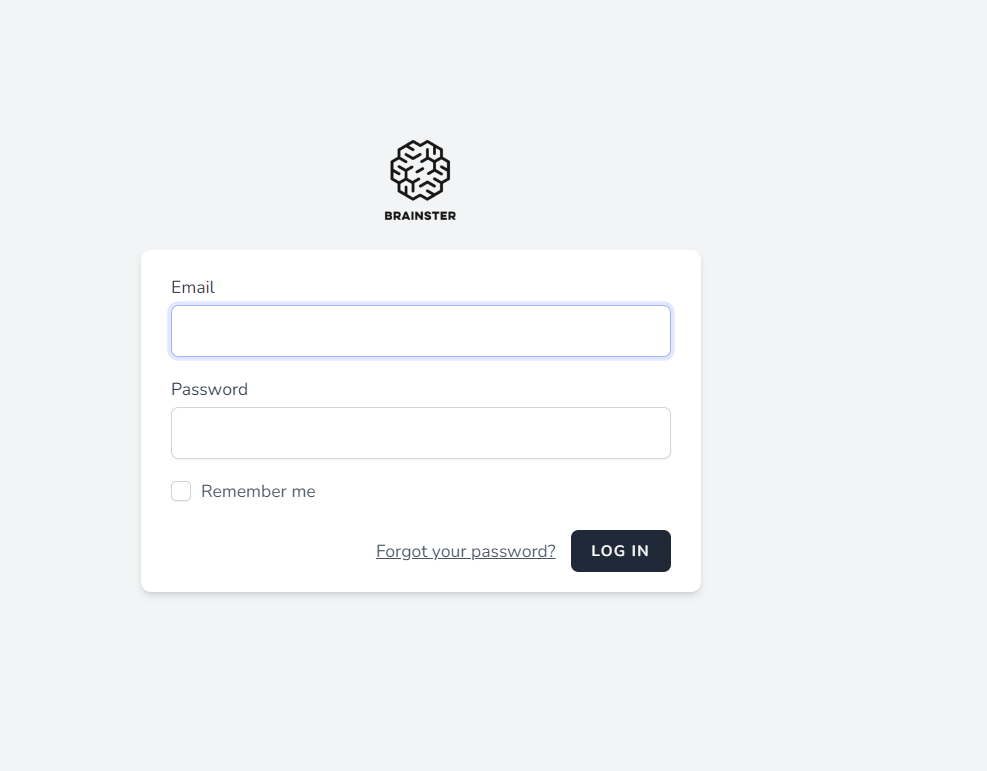Enable the Remember me checkbox
The width and height of the screenshot is (987, 771).
pos(181,491)
